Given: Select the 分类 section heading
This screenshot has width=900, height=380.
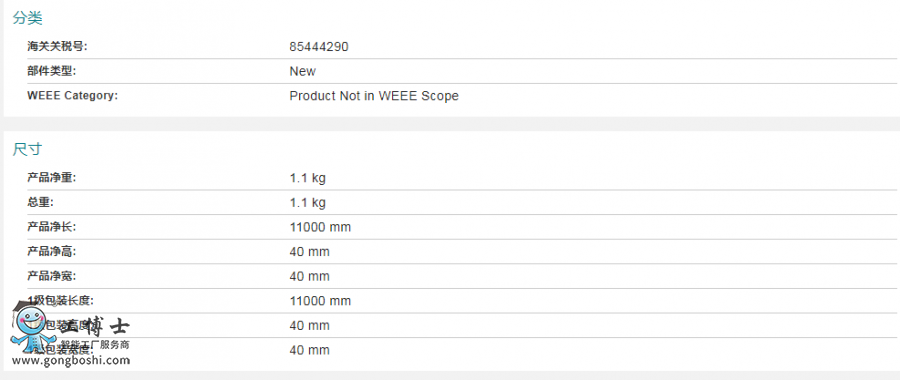Looking at the screenshot, I should (x=28, y=18).
